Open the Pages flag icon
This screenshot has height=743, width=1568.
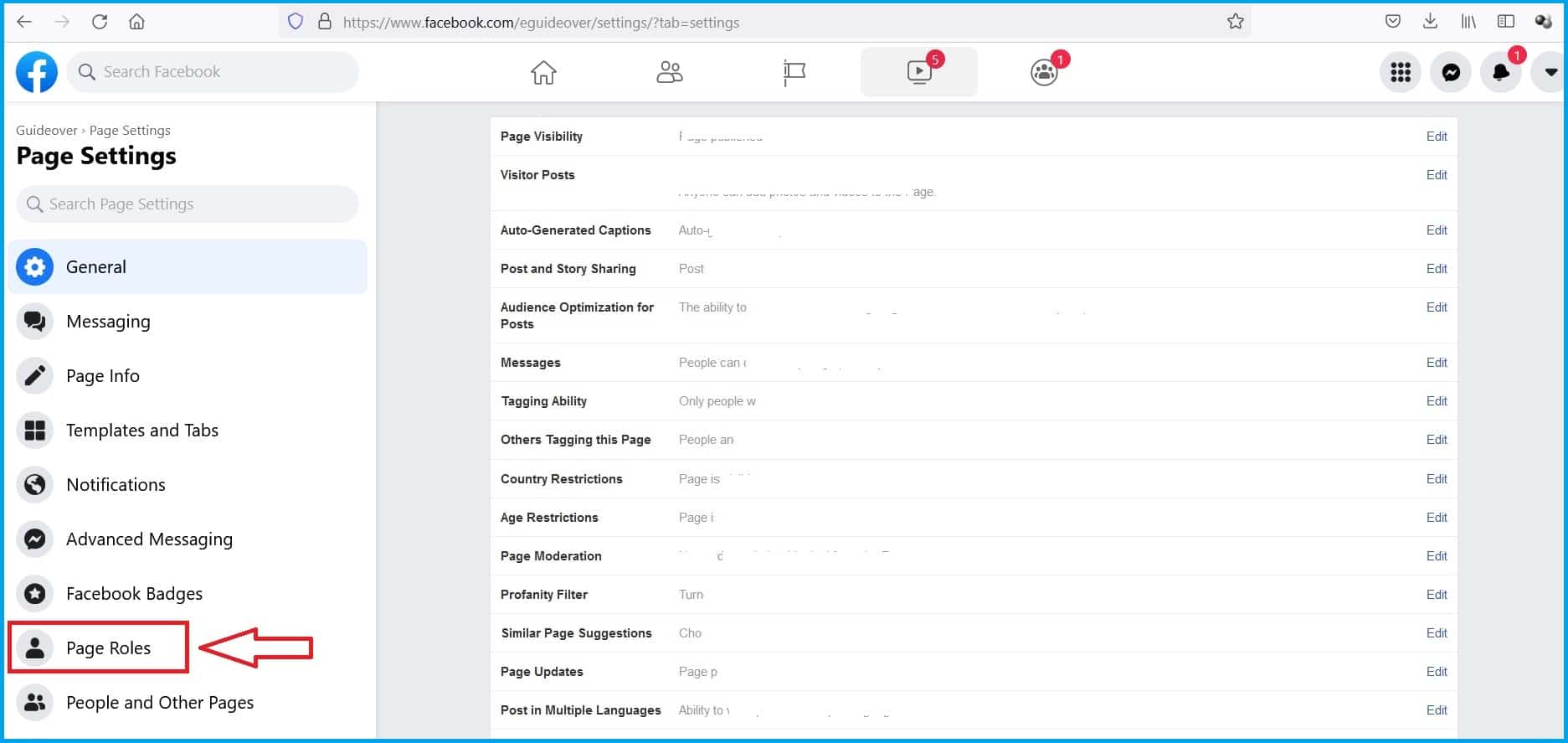(x=794, y=73)
